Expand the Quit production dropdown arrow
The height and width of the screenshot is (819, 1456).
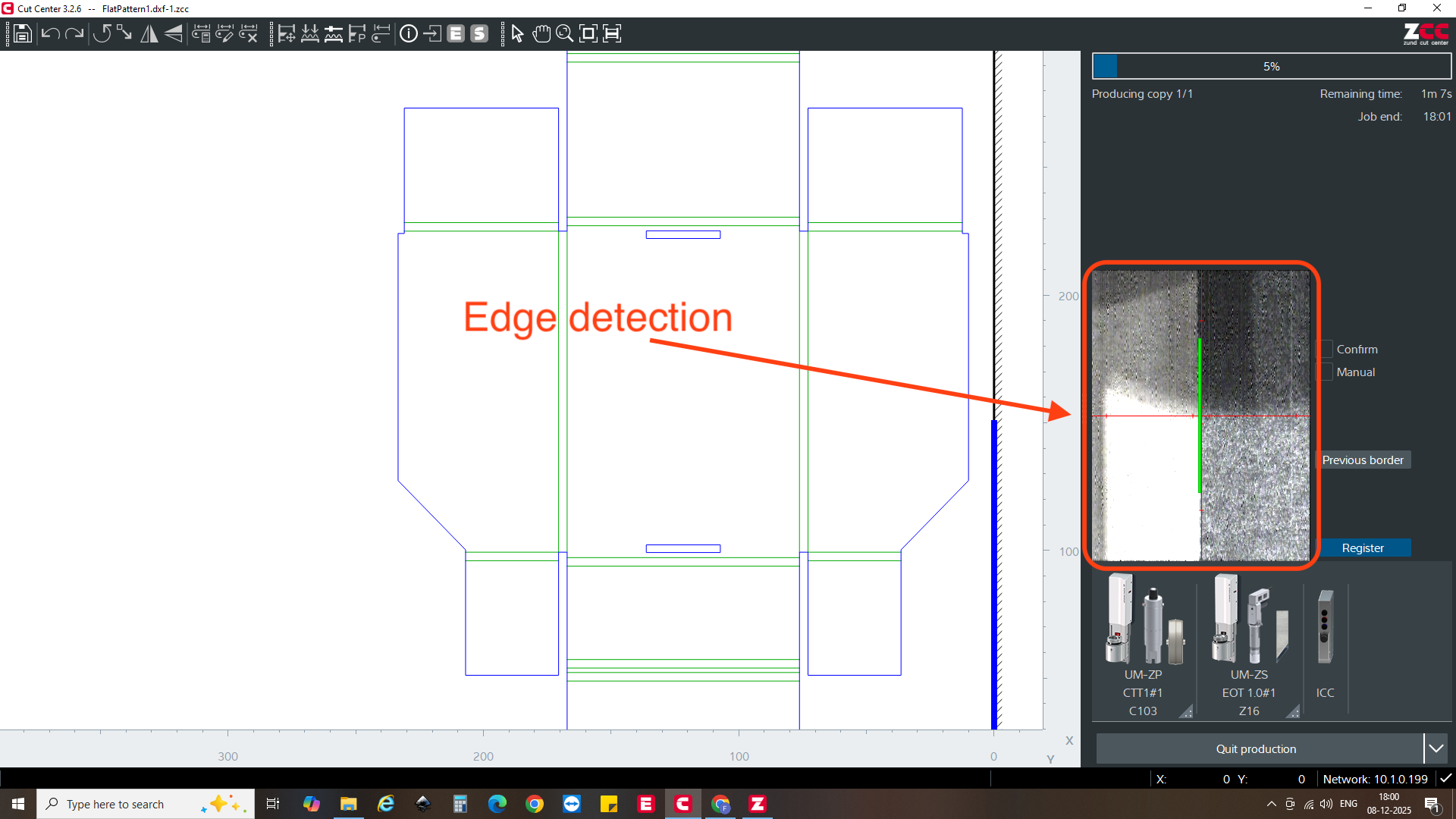[x=1436, y=748]
